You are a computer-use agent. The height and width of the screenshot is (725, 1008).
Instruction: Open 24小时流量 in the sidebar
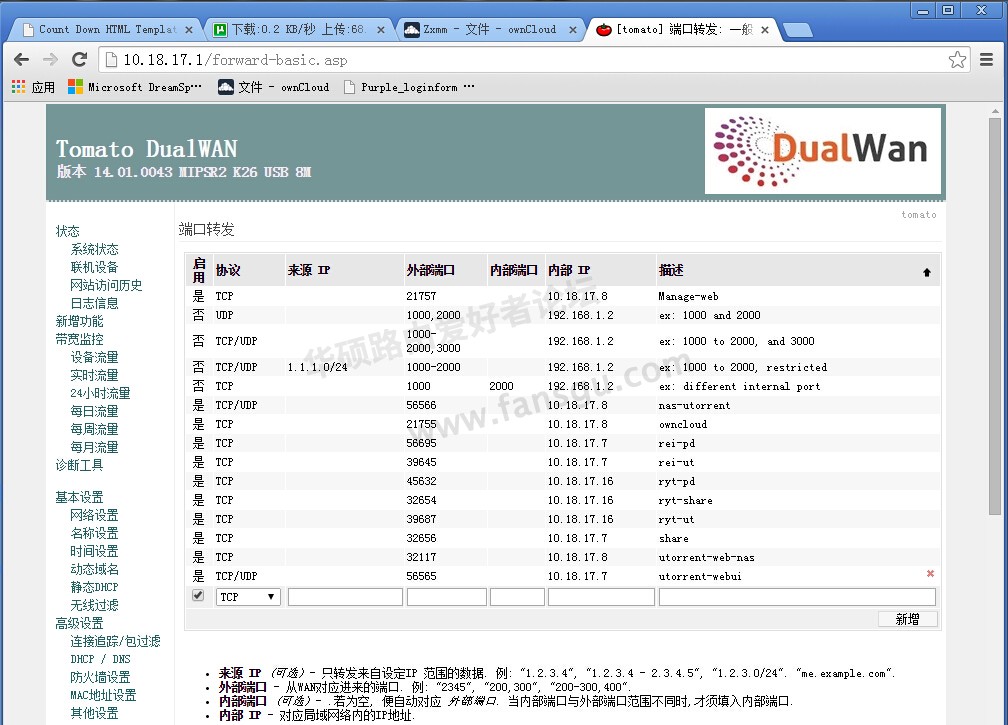(x=100, y=393)
